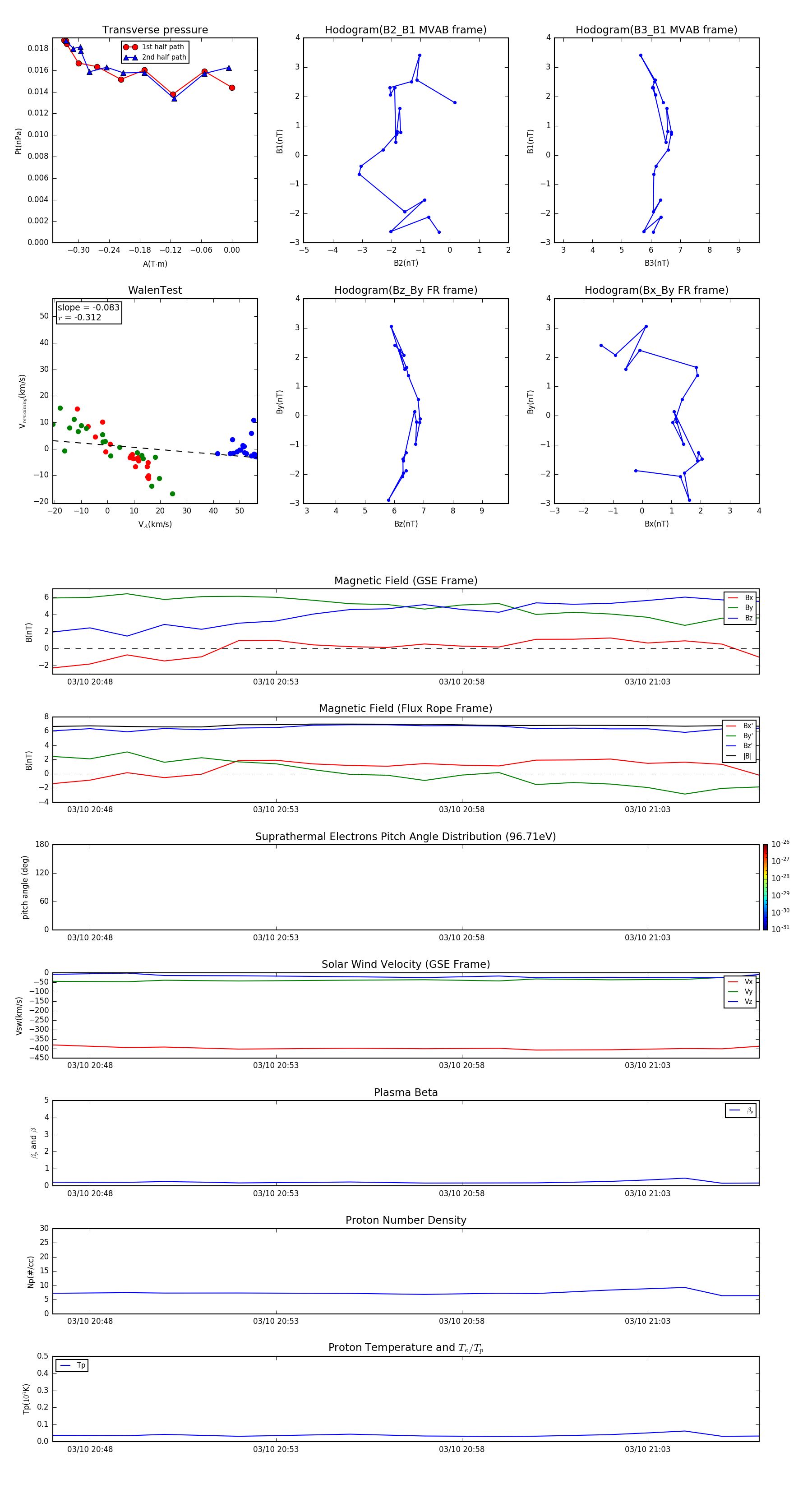The width and height of the screenshot is (812, 1489).
Task: Click the 'slope = -0.083' annotation
Action: 88,308
